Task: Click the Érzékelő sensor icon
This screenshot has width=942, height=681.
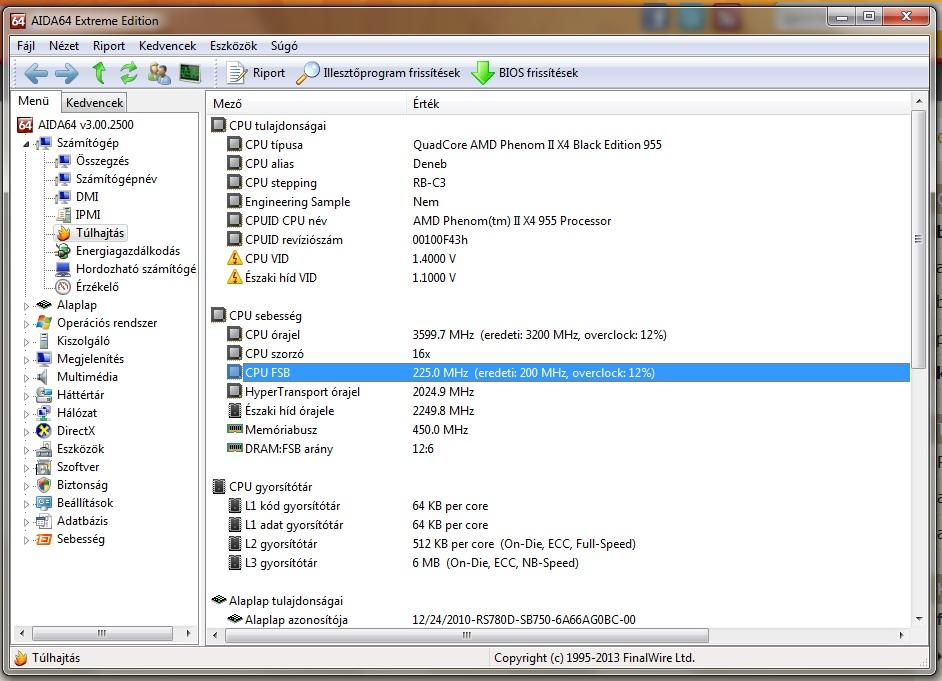Action: coord(64,287)
